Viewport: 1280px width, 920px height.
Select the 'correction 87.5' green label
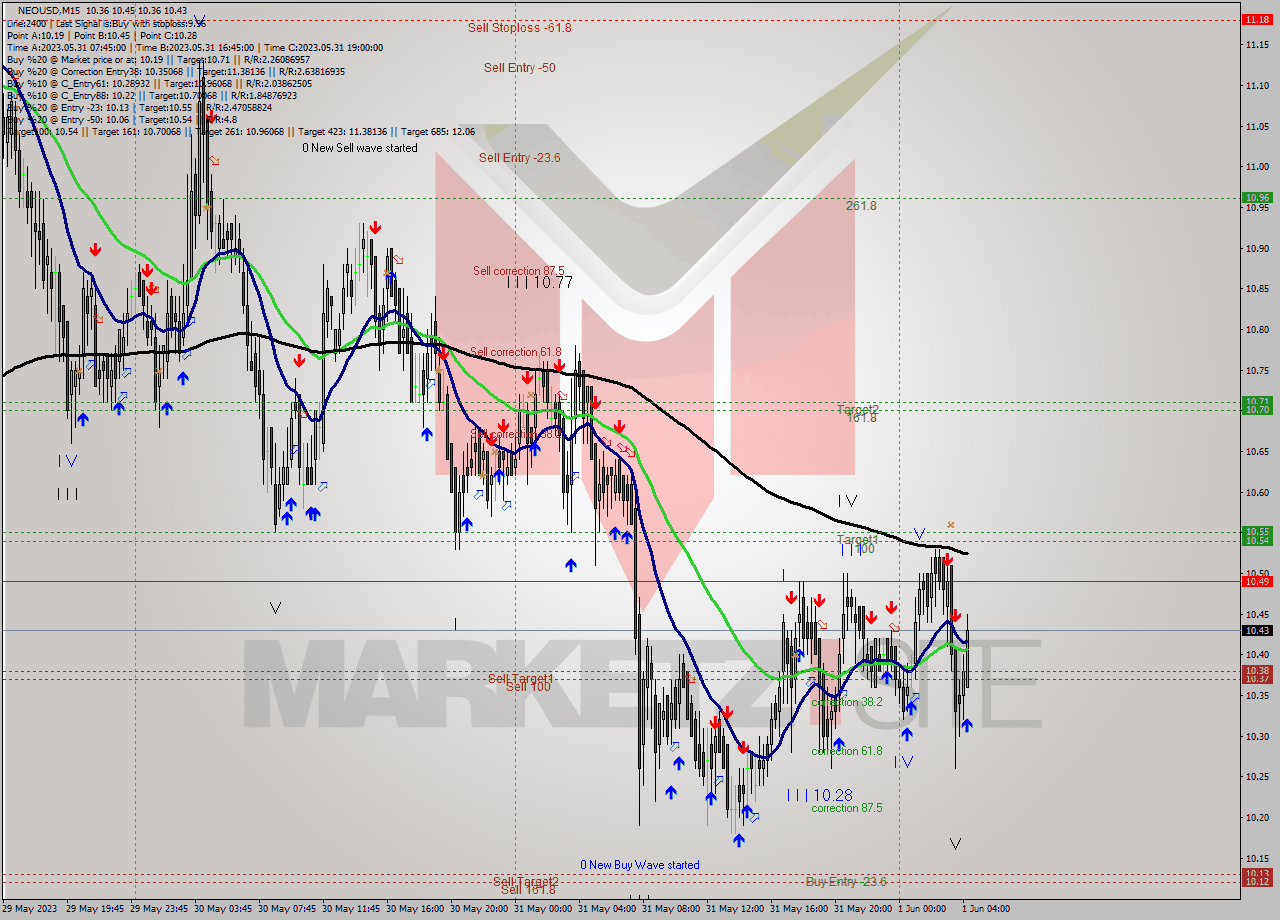847,808
